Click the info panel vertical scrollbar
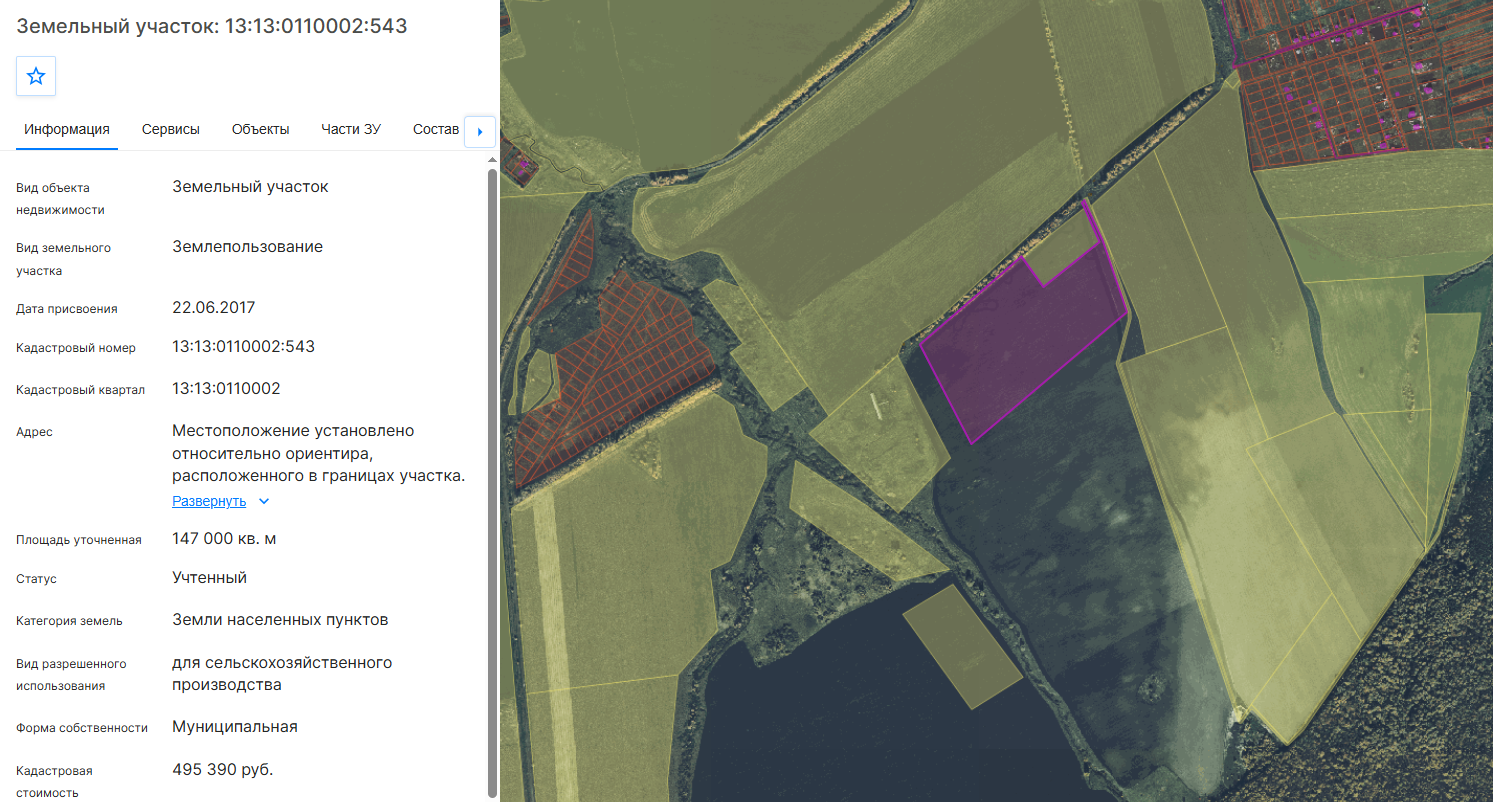Image resolution: width=1493 pixels, height=802 pixels. pos(491,482)
